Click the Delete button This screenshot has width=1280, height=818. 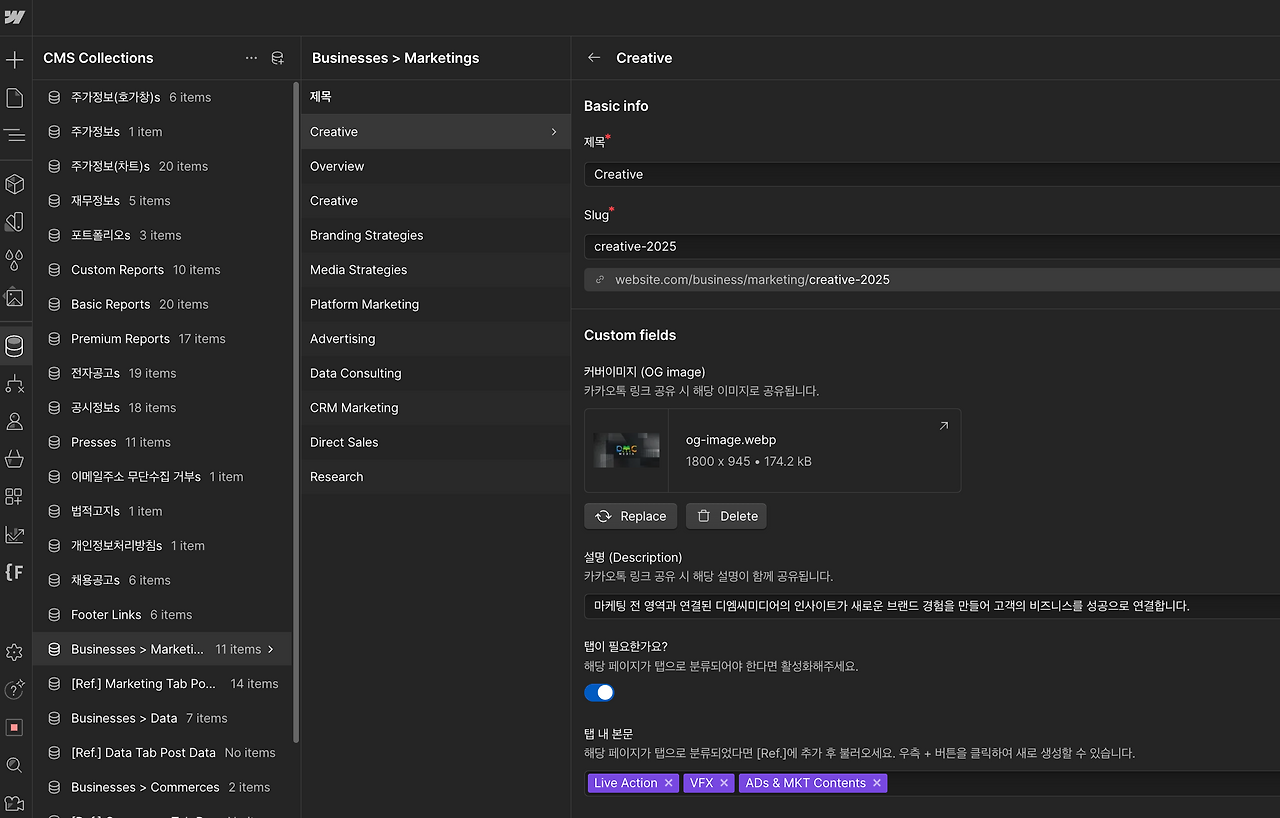[x=725, y=515]
